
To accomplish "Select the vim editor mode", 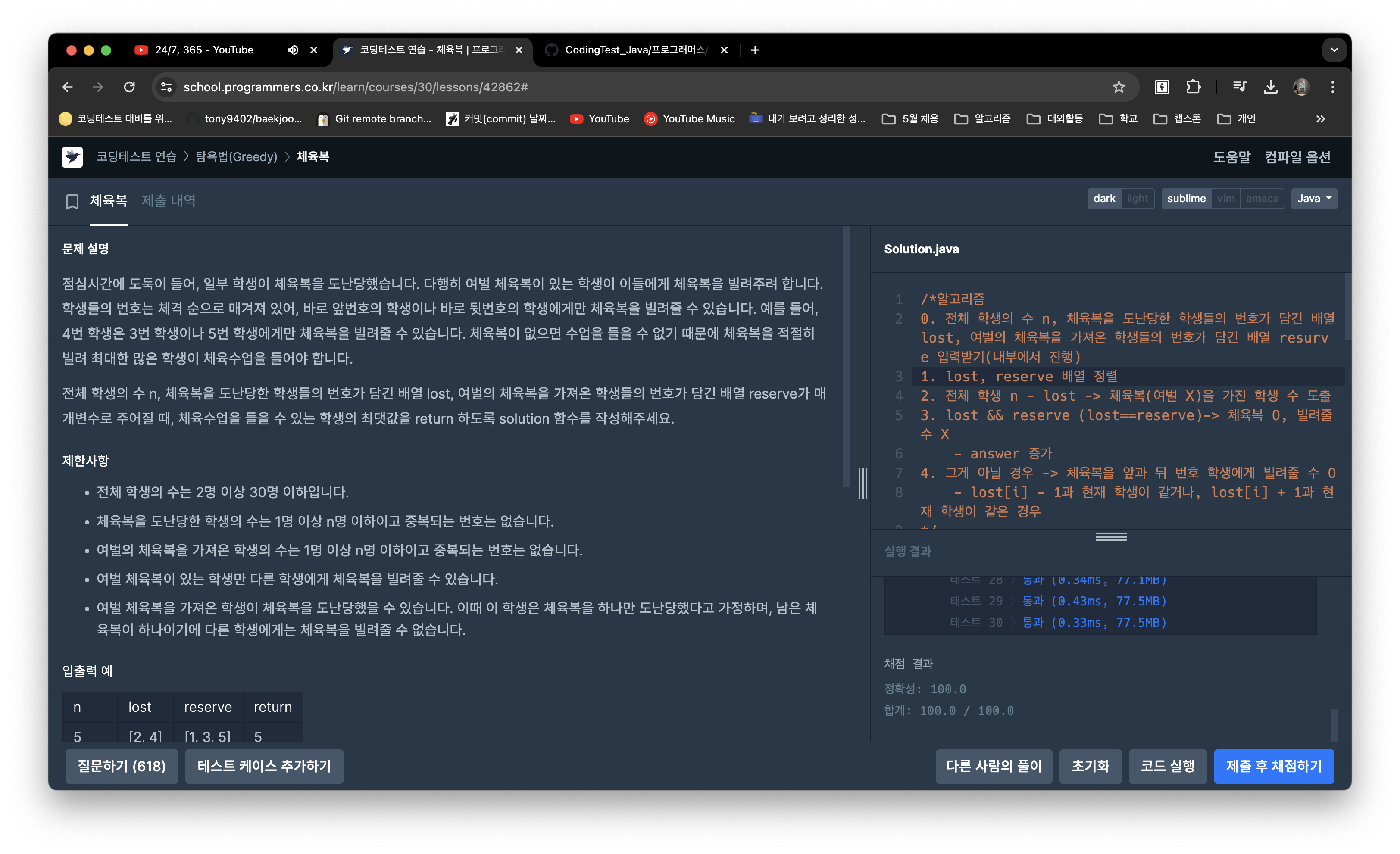I will pyautogui.click(x=1225, y=199).
